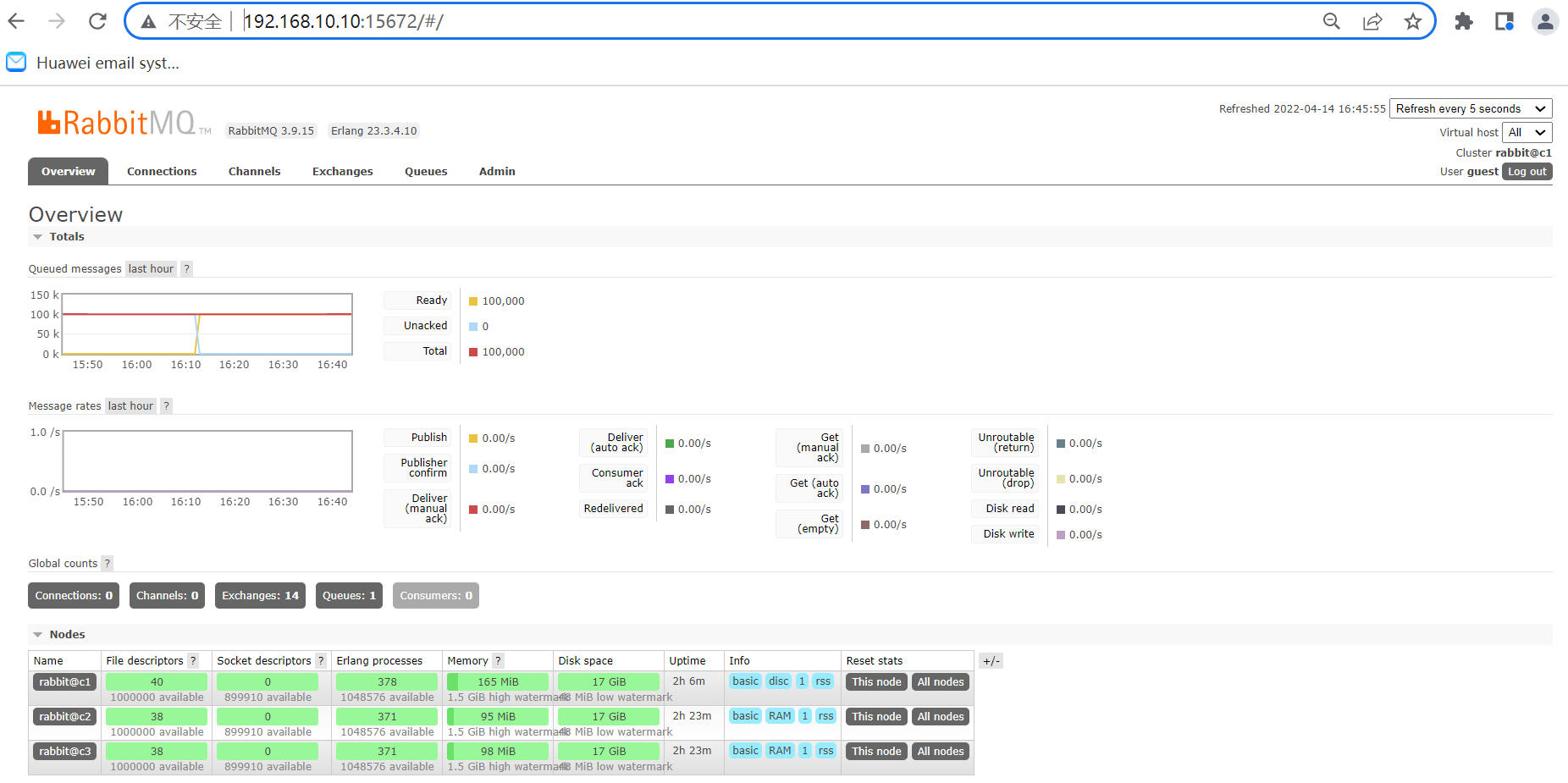Open the +/- columns selector for nodes

(x=991, y=661)
